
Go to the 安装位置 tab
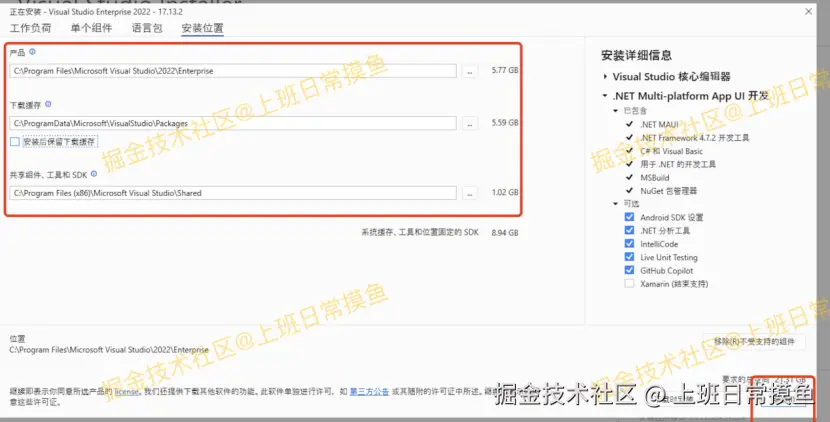pos(202,28)
